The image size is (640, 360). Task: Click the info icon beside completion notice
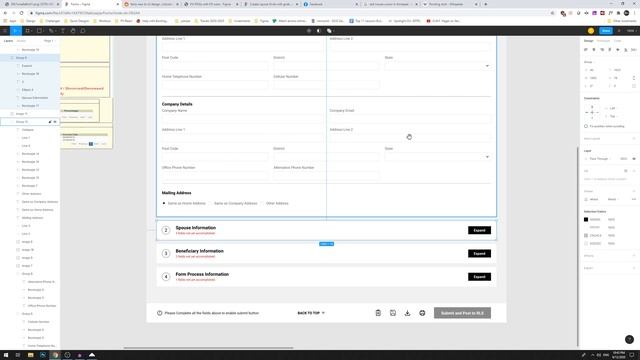click(x=160, y=313)
